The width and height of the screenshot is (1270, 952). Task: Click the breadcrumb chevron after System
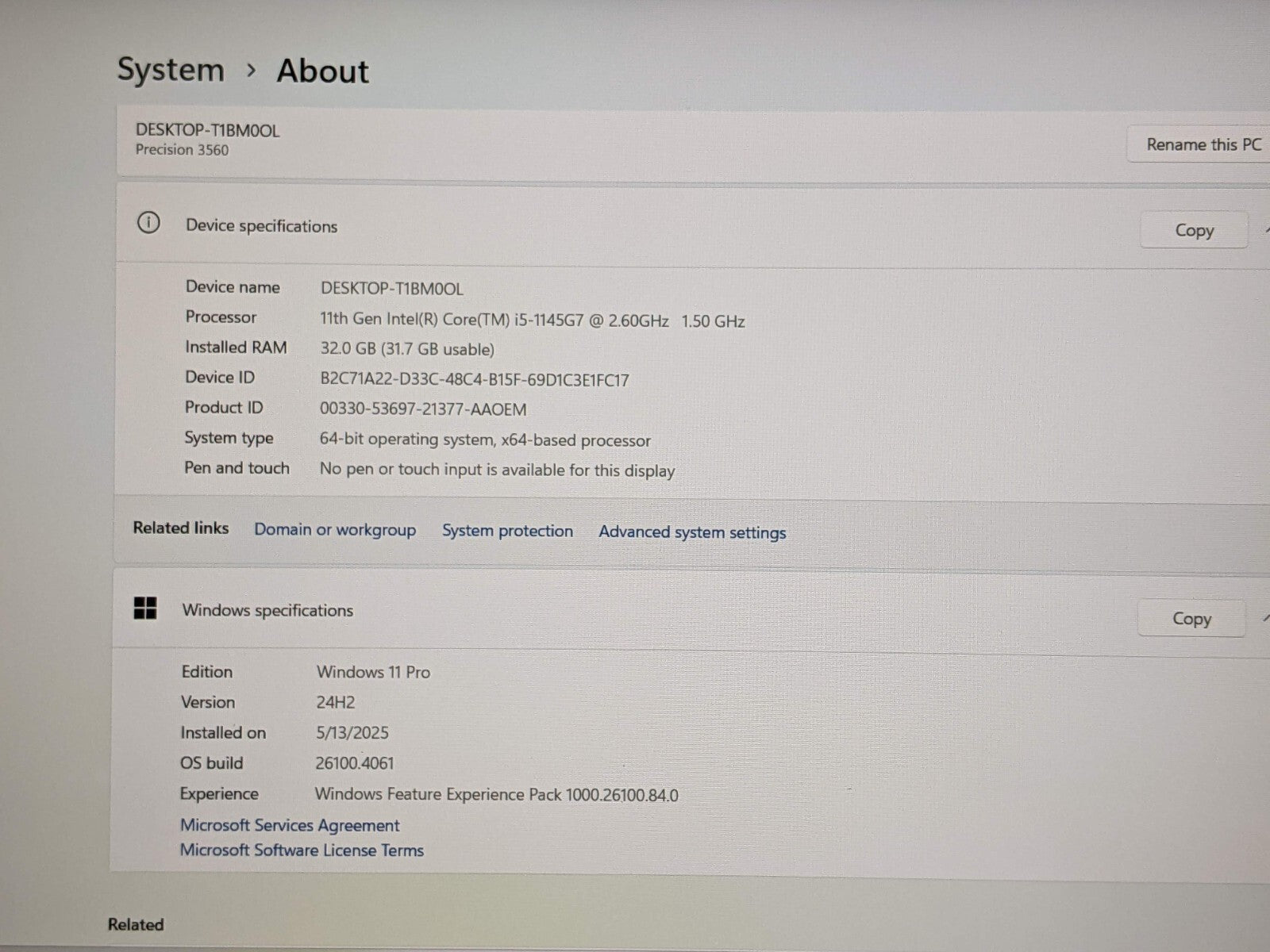coord(252,71)
